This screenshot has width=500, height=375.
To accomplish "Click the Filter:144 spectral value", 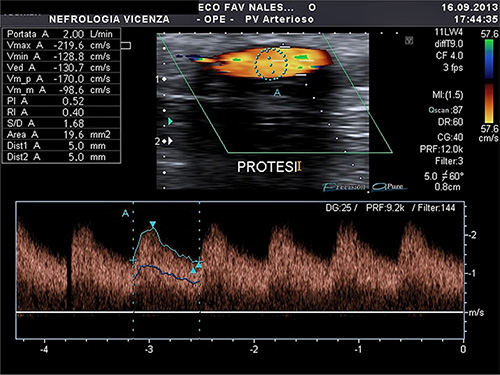I will [436, 208].
